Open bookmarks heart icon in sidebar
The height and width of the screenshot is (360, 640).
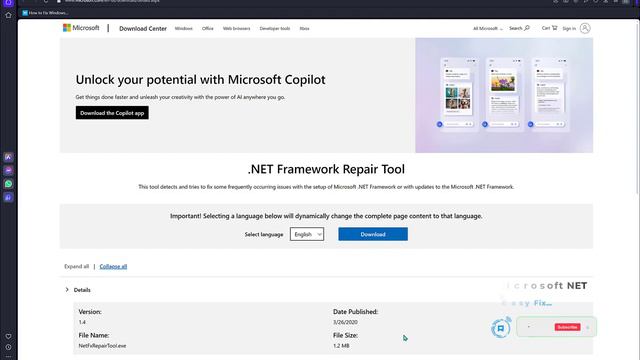[8, 336]
